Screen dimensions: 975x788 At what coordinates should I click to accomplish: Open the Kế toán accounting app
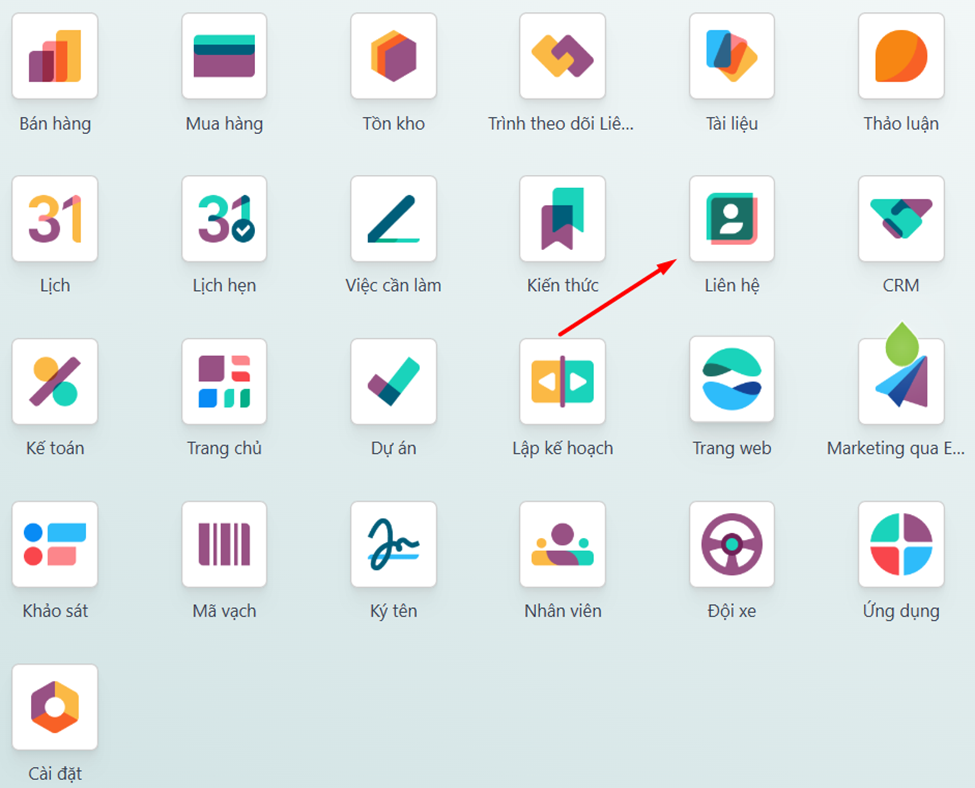click(x=55, y=381)
